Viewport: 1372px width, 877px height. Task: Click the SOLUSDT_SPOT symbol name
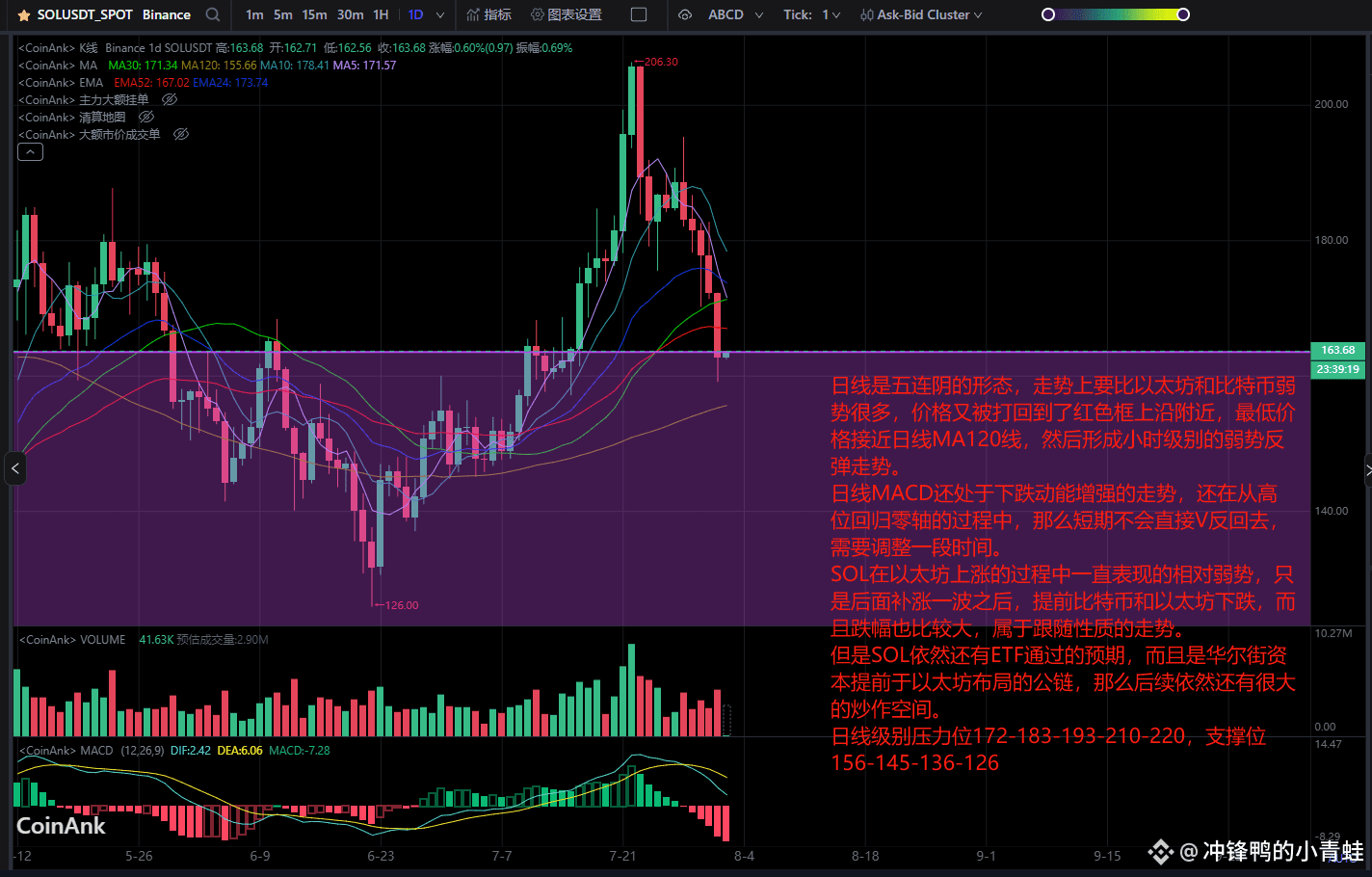click(85, 14)
